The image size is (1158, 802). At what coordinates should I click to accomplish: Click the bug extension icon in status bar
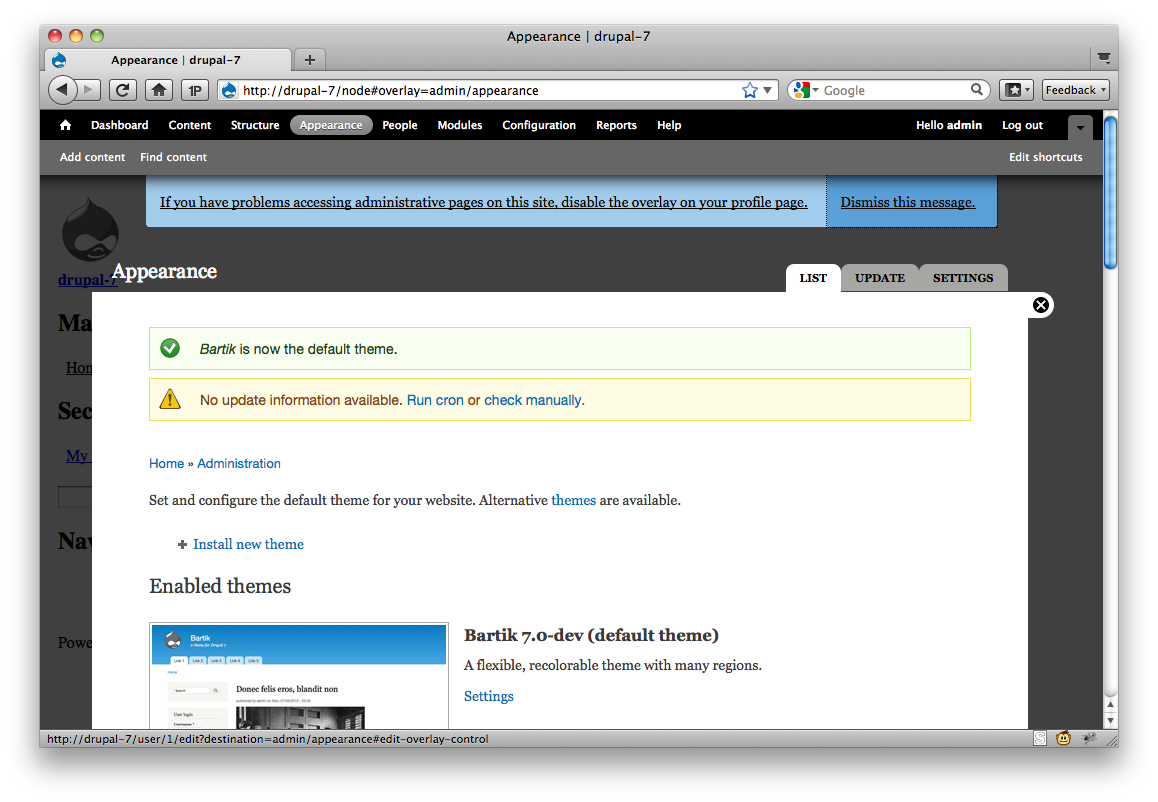coord(1089,738)
